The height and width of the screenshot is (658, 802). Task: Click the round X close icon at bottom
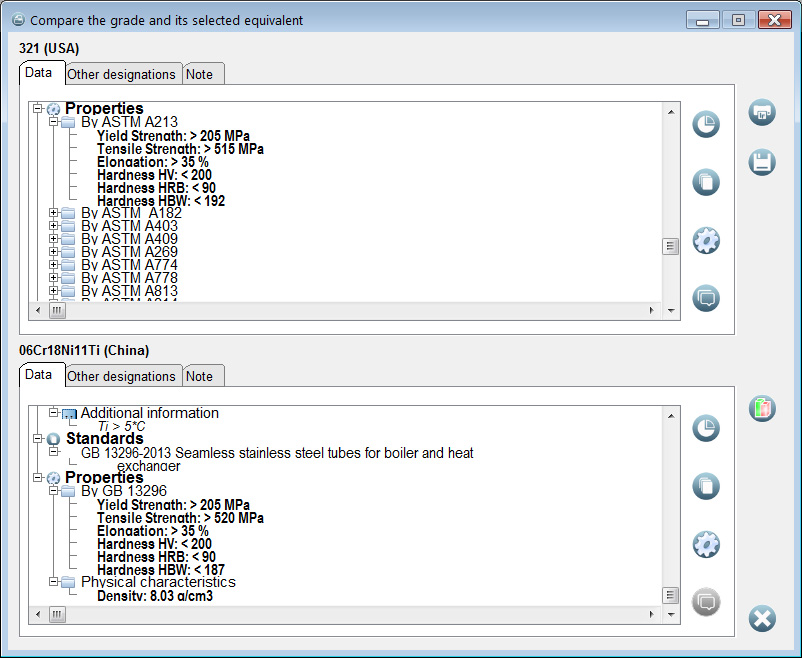pyautogui.click(x=762, y=619)
